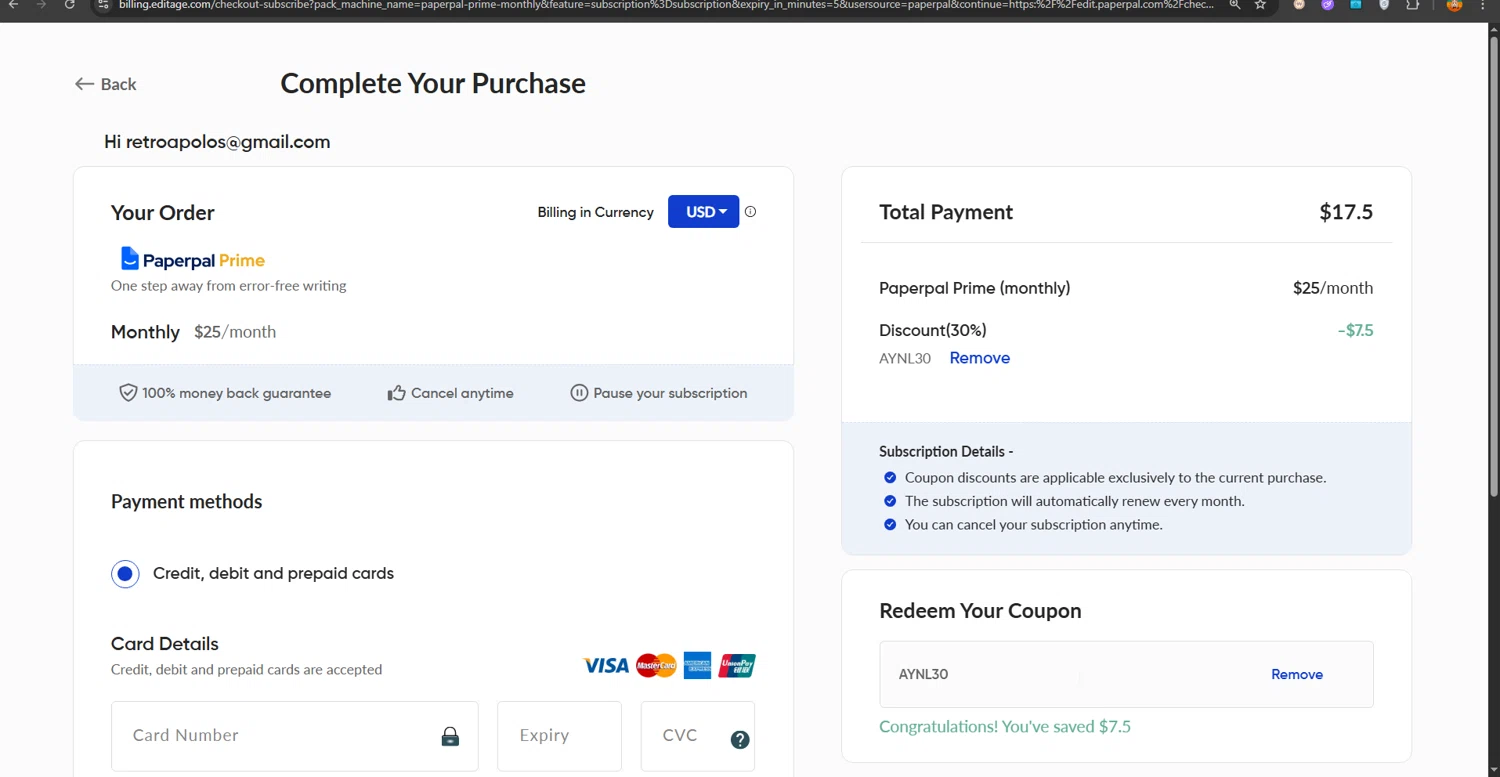
Task: Click the 100% money back guarantee text
Action: [x=236, y=393]
